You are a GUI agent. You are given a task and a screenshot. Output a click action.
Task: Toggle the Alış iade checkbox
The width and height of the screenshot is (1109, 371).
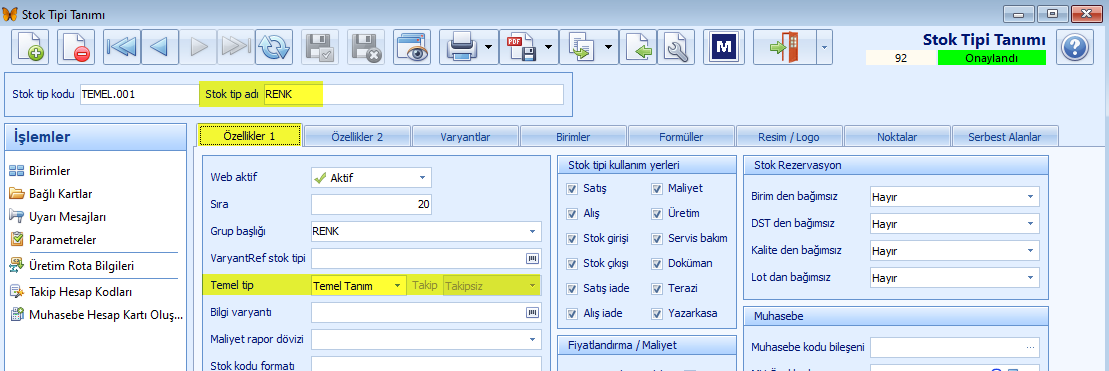click(571, 313)
